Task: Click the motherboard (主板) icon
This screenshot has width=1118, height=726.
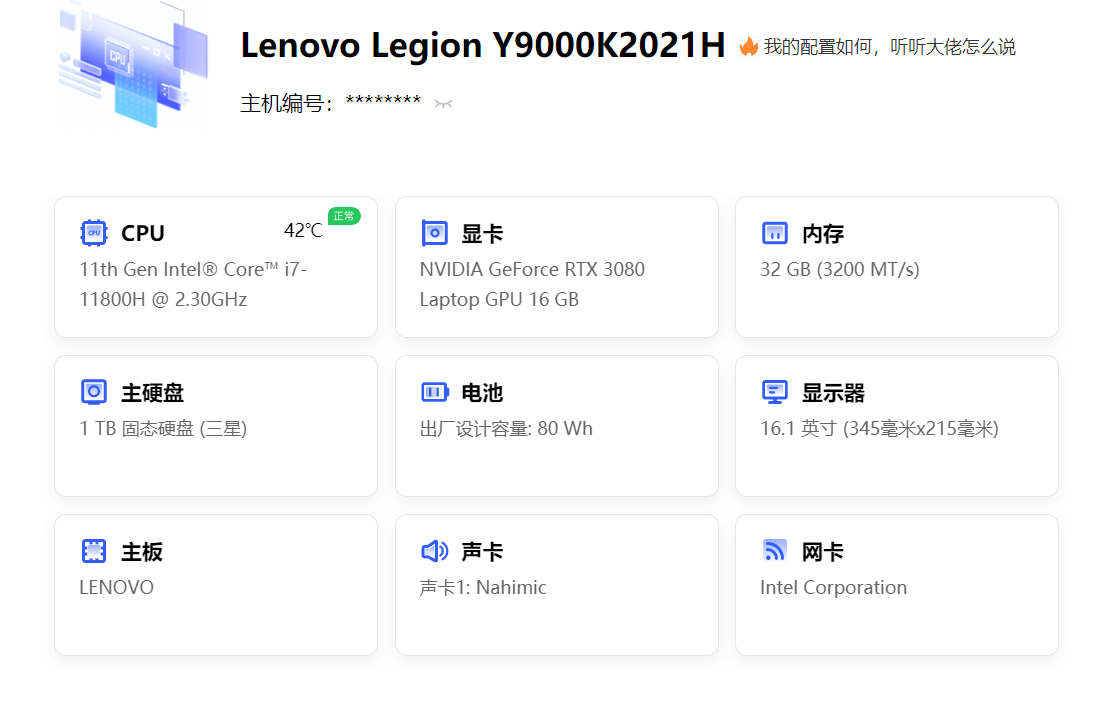Action: (93, 551)
